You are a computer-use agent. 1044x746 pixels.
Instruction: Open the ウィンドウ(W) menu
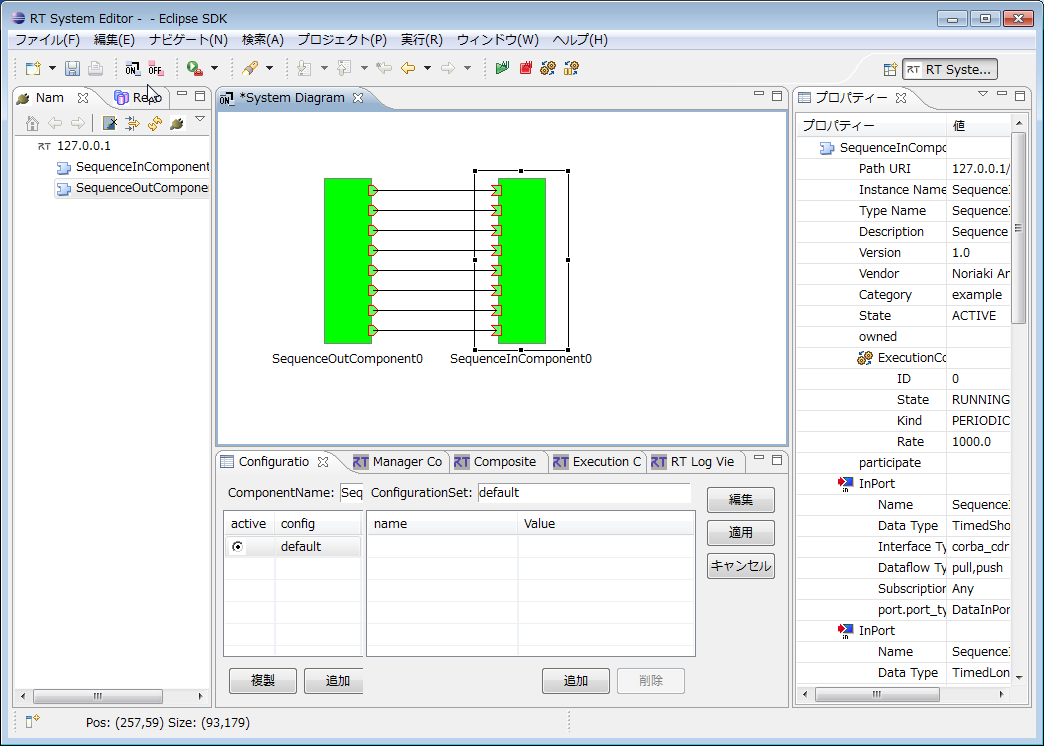point(497,40)
